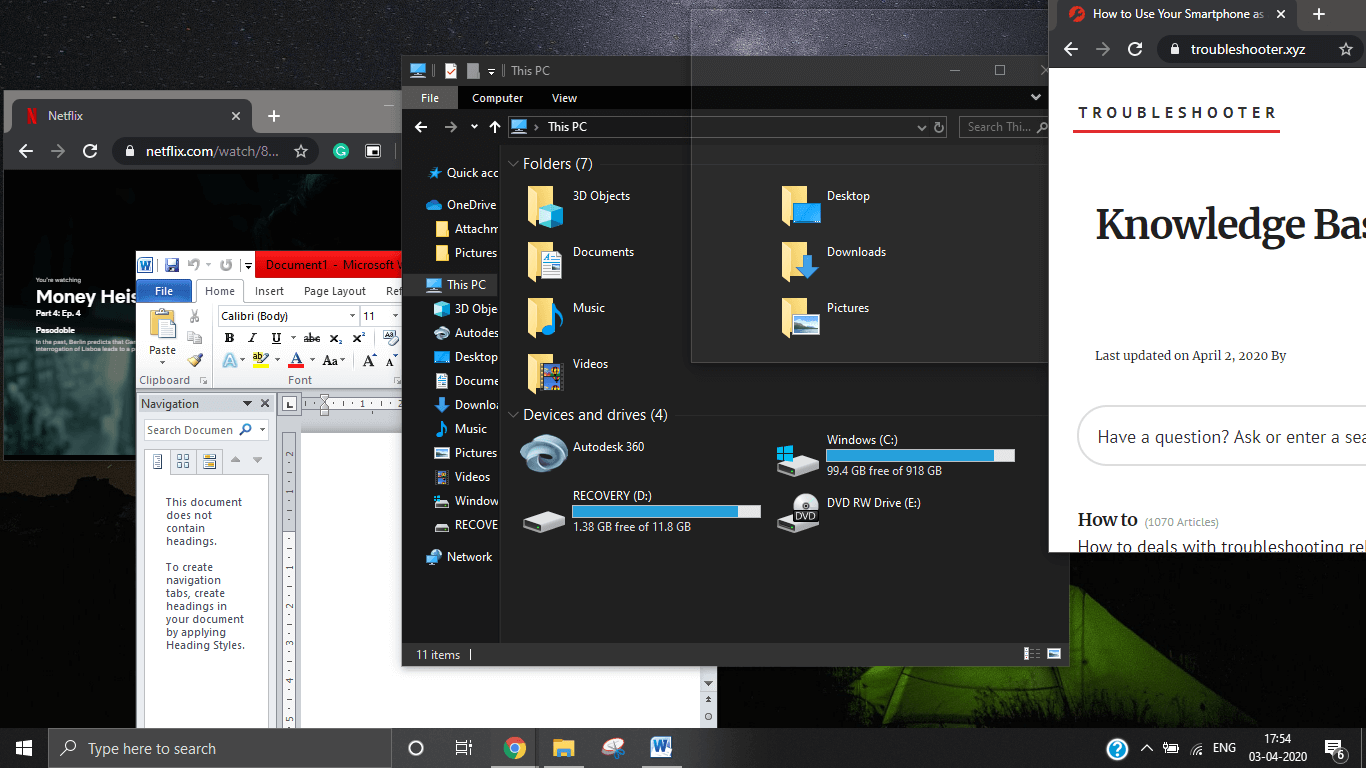The image size is (1366, 768).
Task: Collapse the Folders (7) section
Action: pos(514,164)
